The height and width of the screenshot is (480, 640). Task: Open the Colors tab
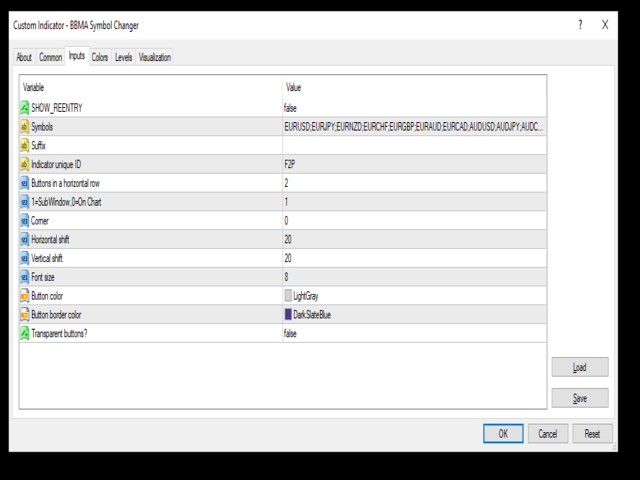click(x=100, y=57)
